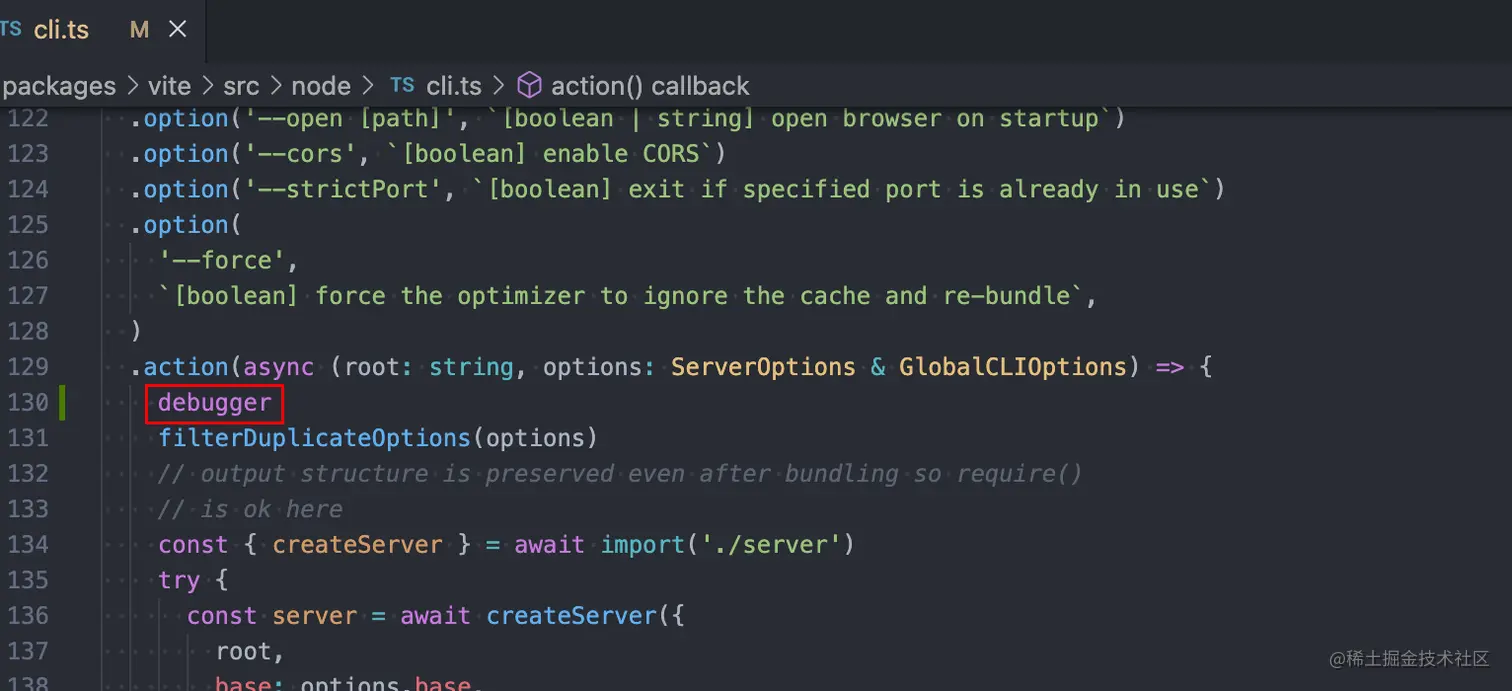Screen dimensions: 1512x691
Task: Select the cli.ts editor tab
Action: (x=60, y=30)
